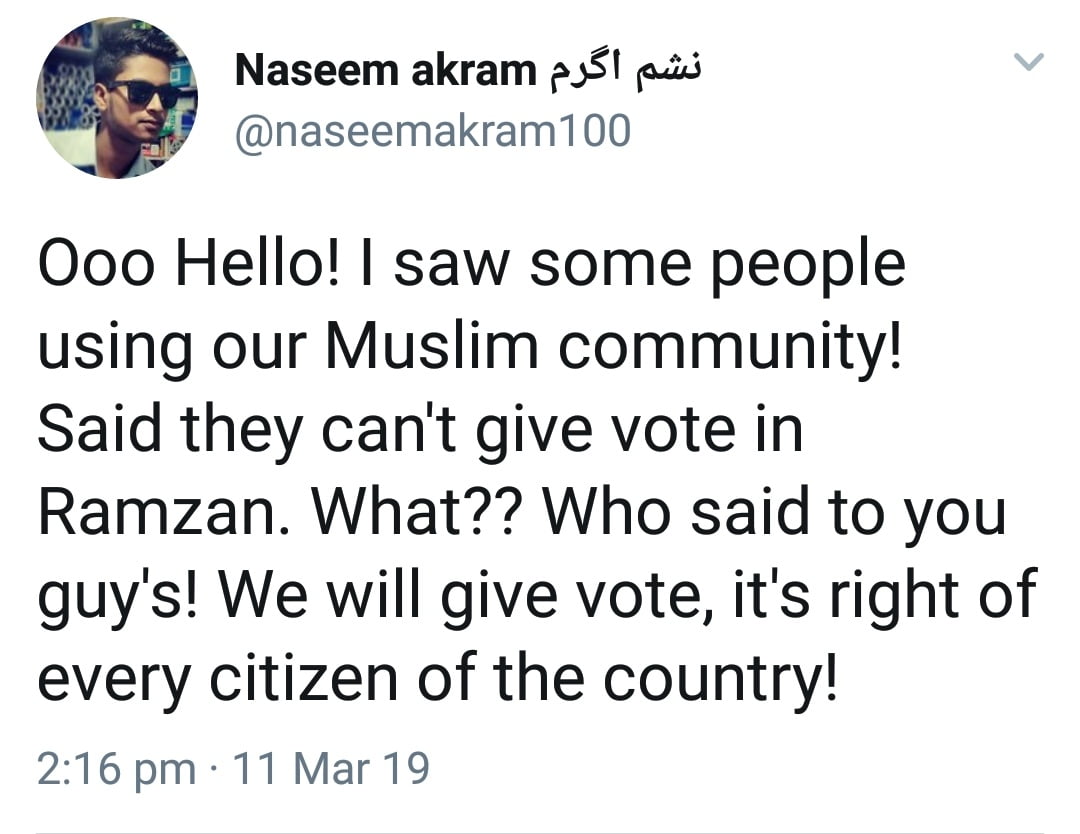Open the tweet options chevron menu

1028,63
